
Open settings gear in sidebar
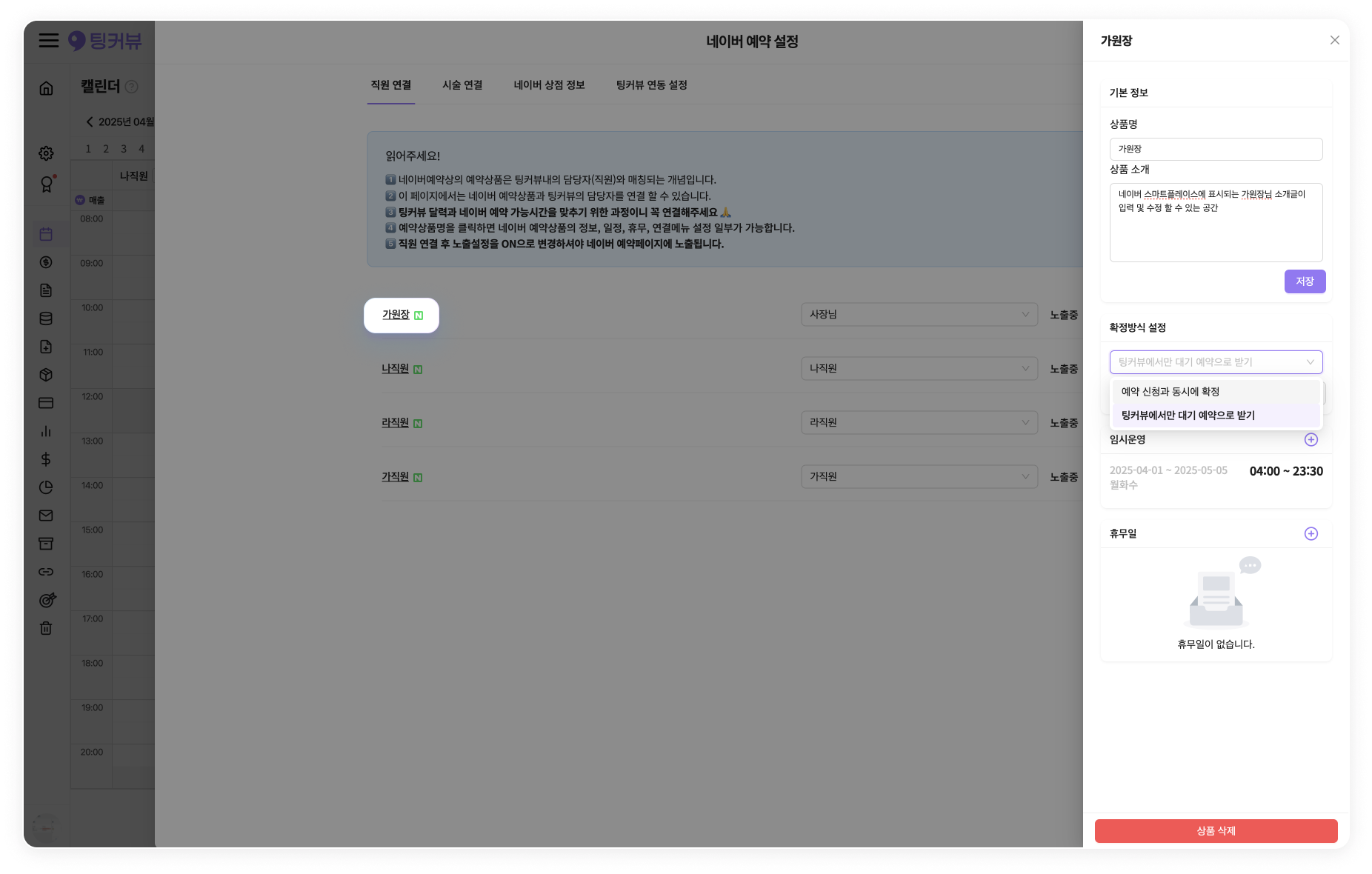[46, 153]
